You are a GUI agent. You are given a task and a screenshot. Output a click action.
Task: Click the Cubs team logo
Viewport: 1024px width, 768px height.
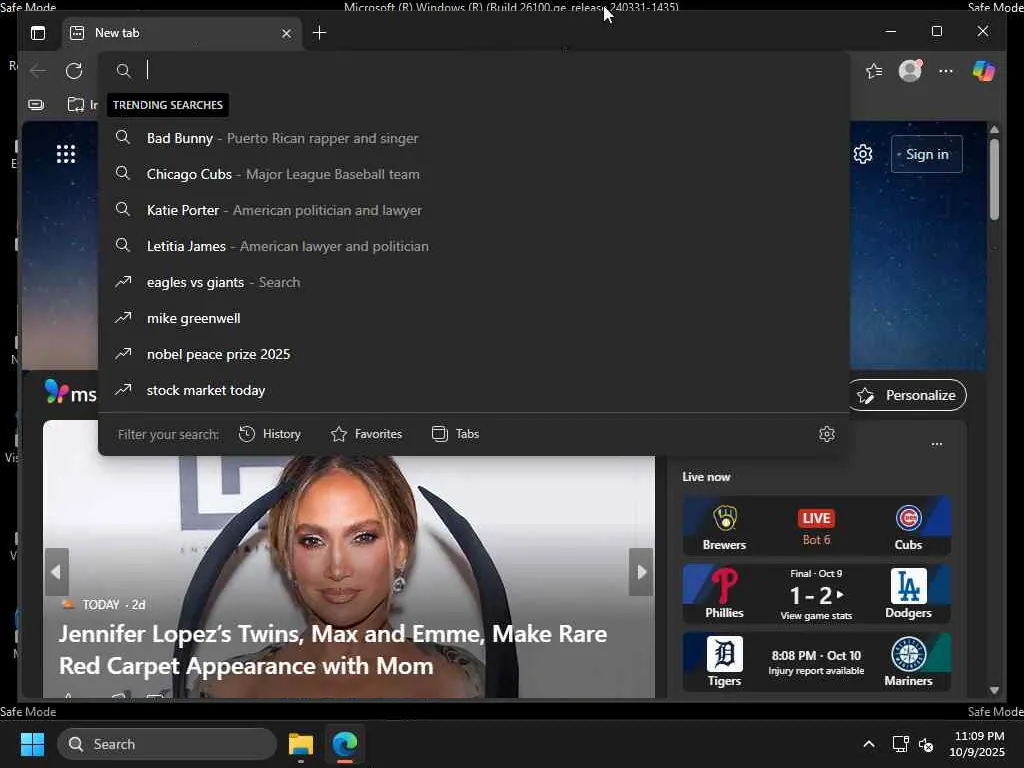coord(908,519)
